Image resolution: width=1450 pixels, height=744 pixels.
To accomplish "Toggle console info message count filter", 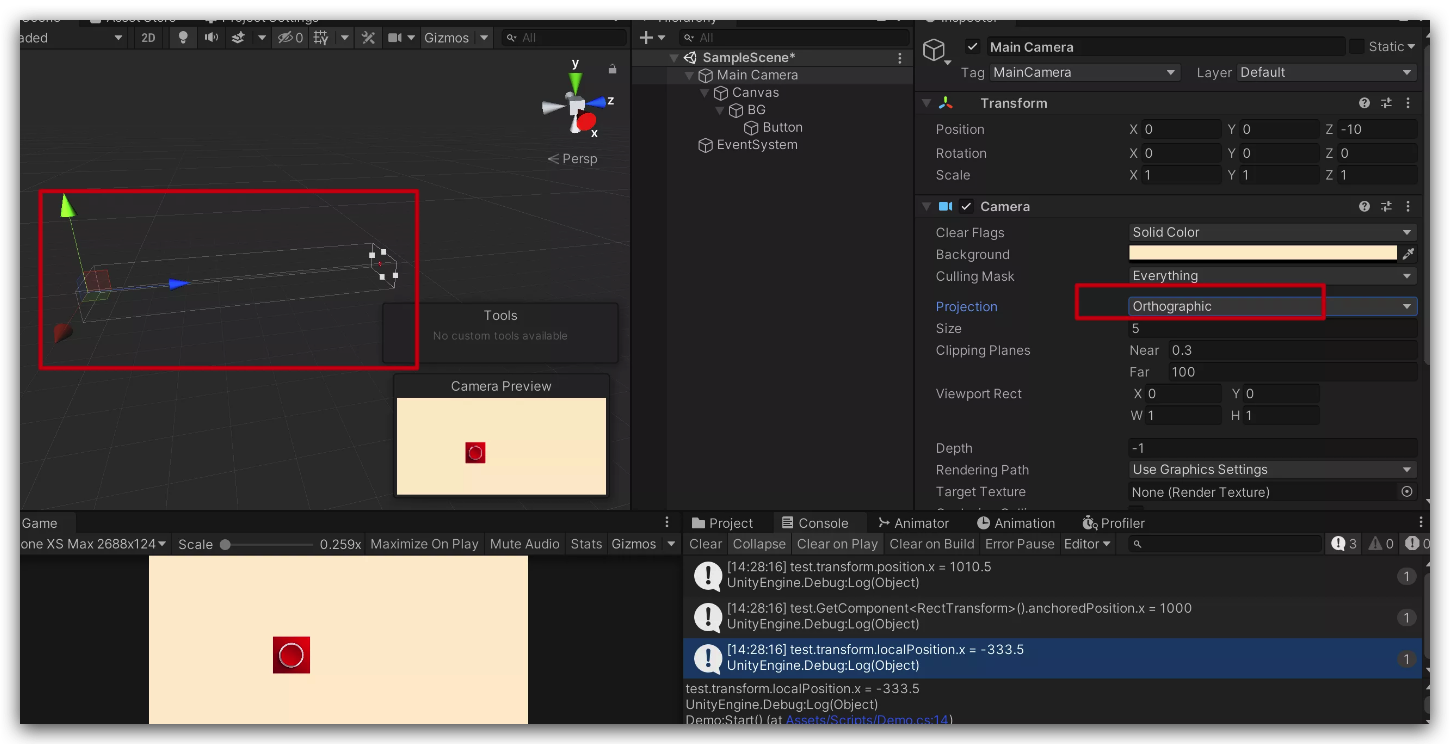I will pyautogui.click(x=1343, y=544).
